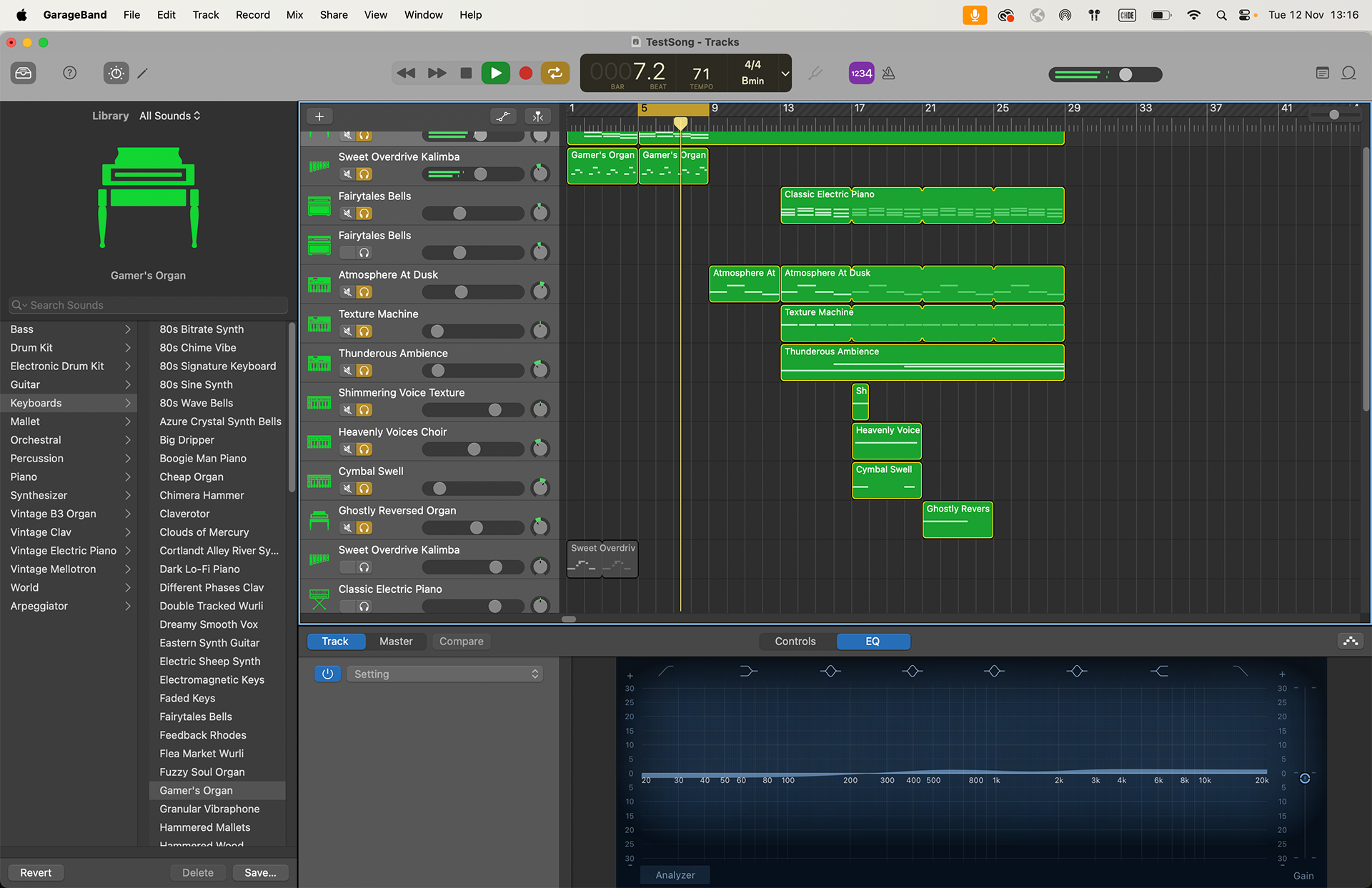Mute the Heavenly Voices Choir track
This screenshot has height=888, width=1372.
point(347,449)
